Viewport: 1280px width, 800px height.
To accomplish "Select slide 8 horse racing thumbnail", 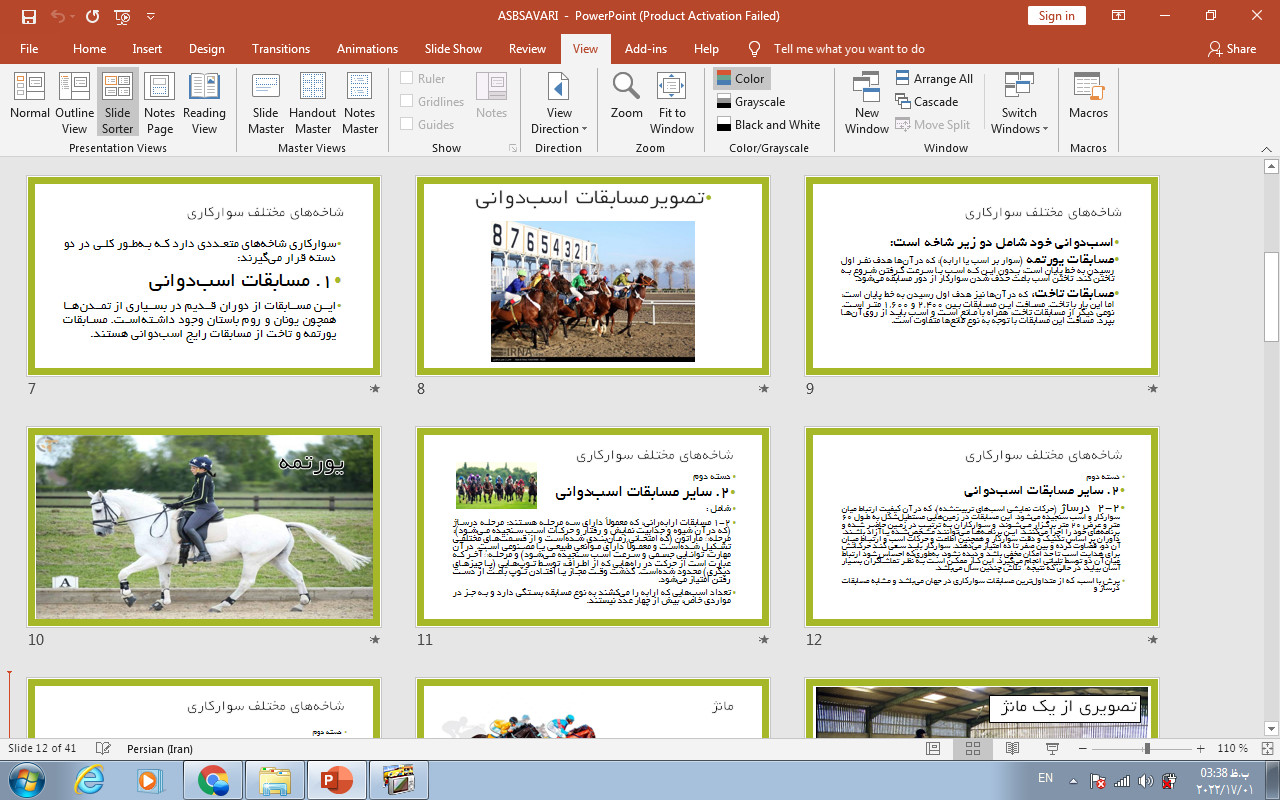I will point(593,276).
